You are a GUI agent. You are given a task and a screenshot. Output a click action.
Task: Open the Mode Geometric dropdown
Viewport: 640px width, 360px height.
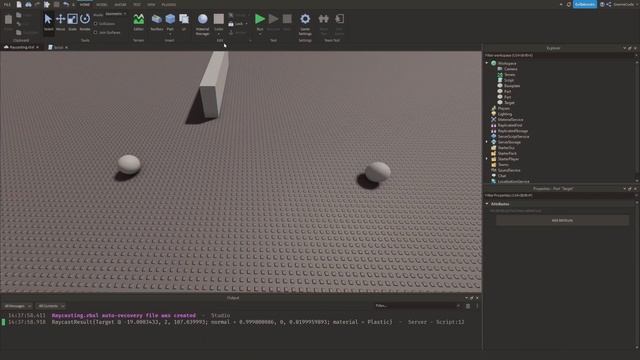coord(116,14)
